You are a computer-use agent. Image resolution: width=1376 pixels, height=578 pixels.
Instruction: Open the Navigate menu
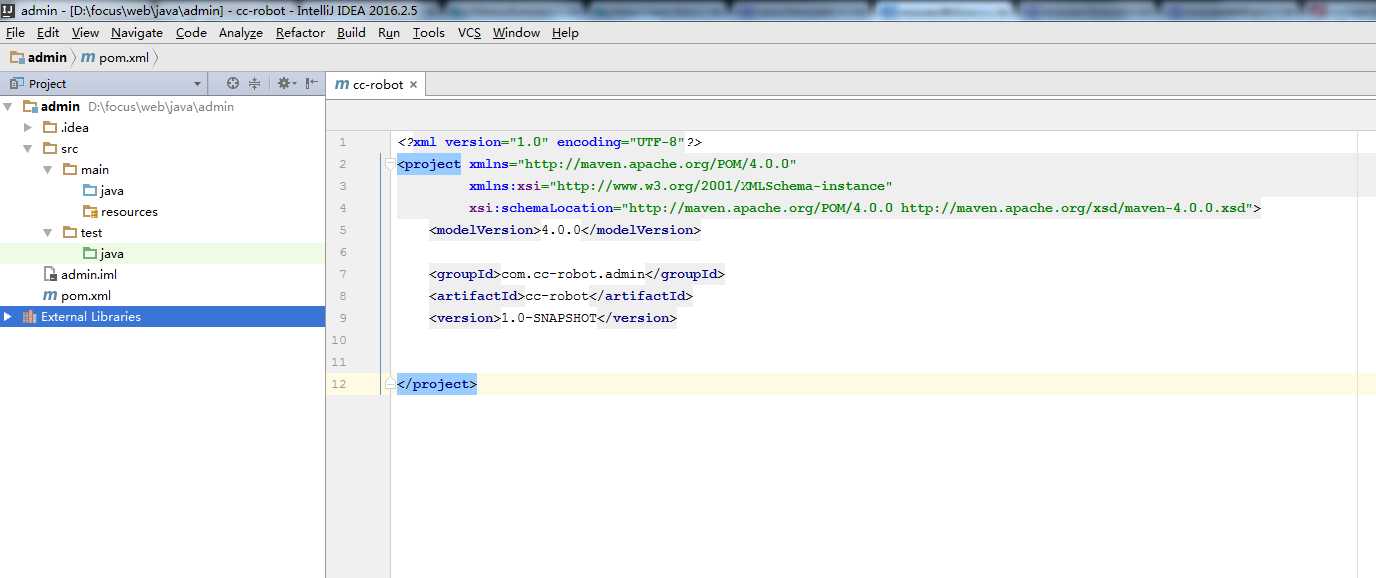[x=137, y=32]
